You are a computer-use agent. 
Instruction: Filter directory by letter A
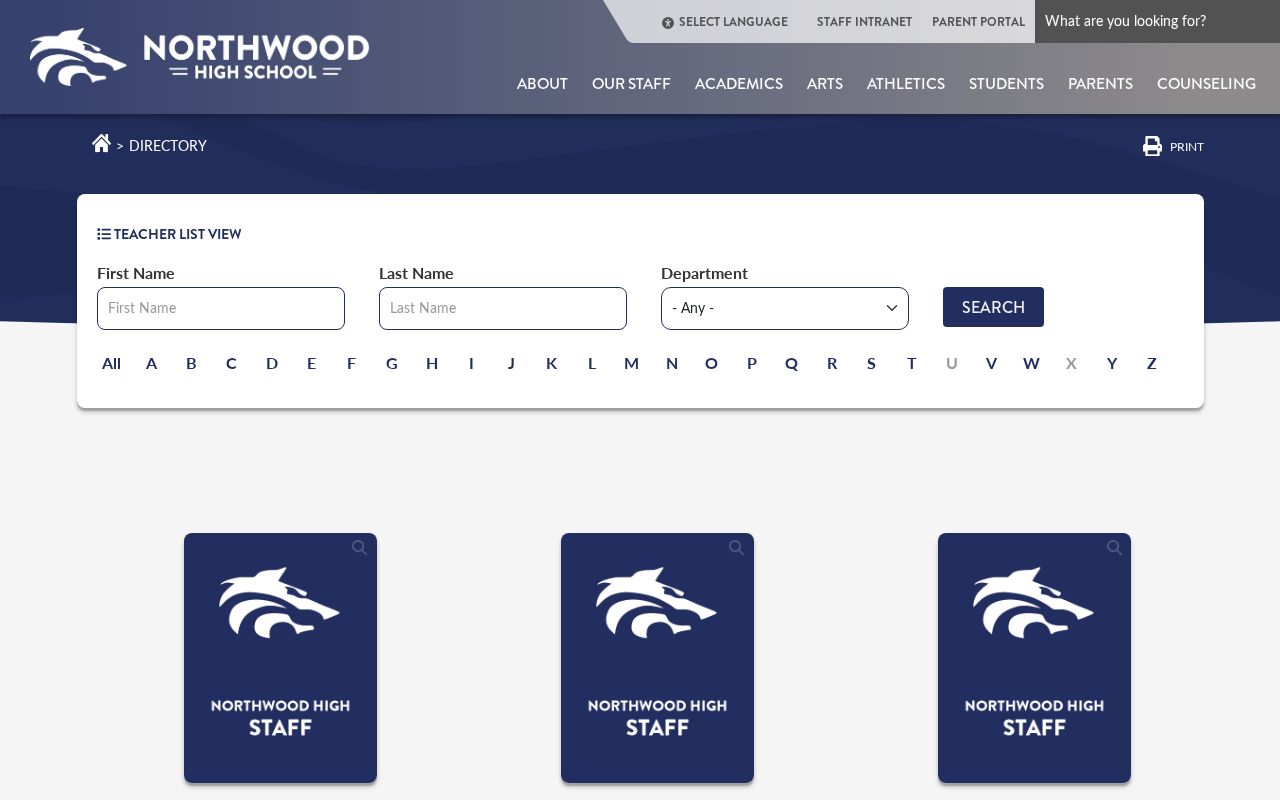(x=151, y=363)
